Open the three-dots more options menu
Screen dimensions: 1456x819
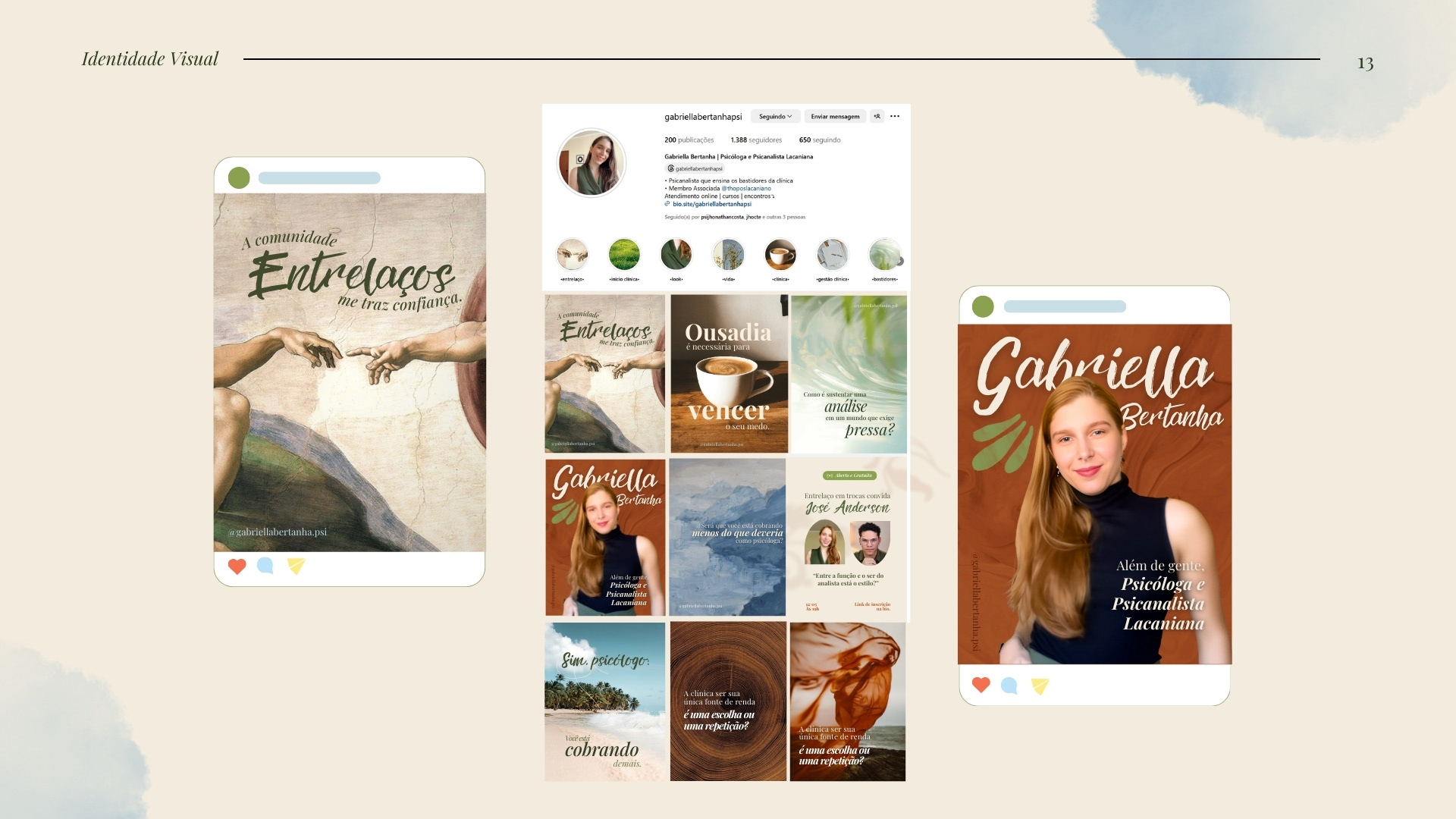pos(895,117)
